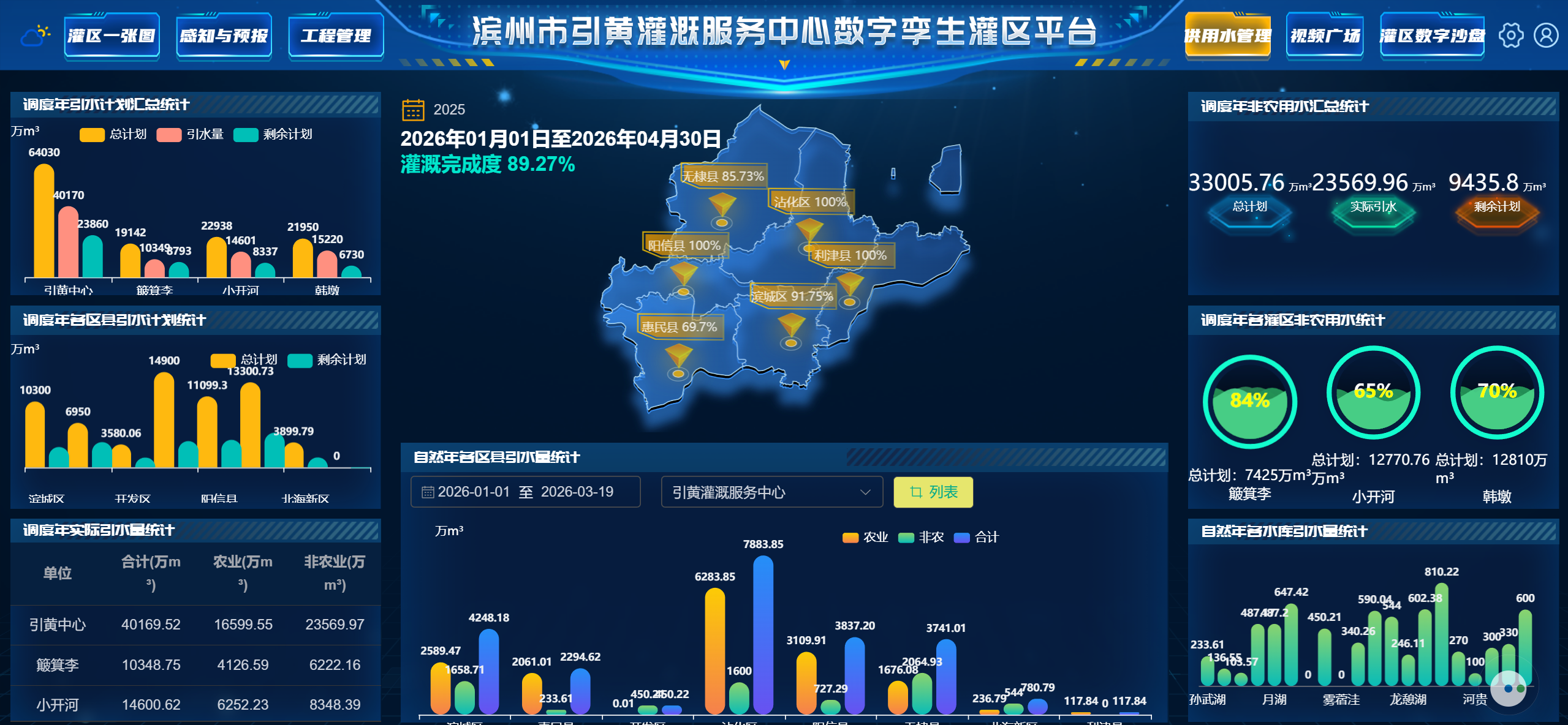Click the 84% 簸箕李 water gauge

pyautogui.click(x=1249, y=402)
